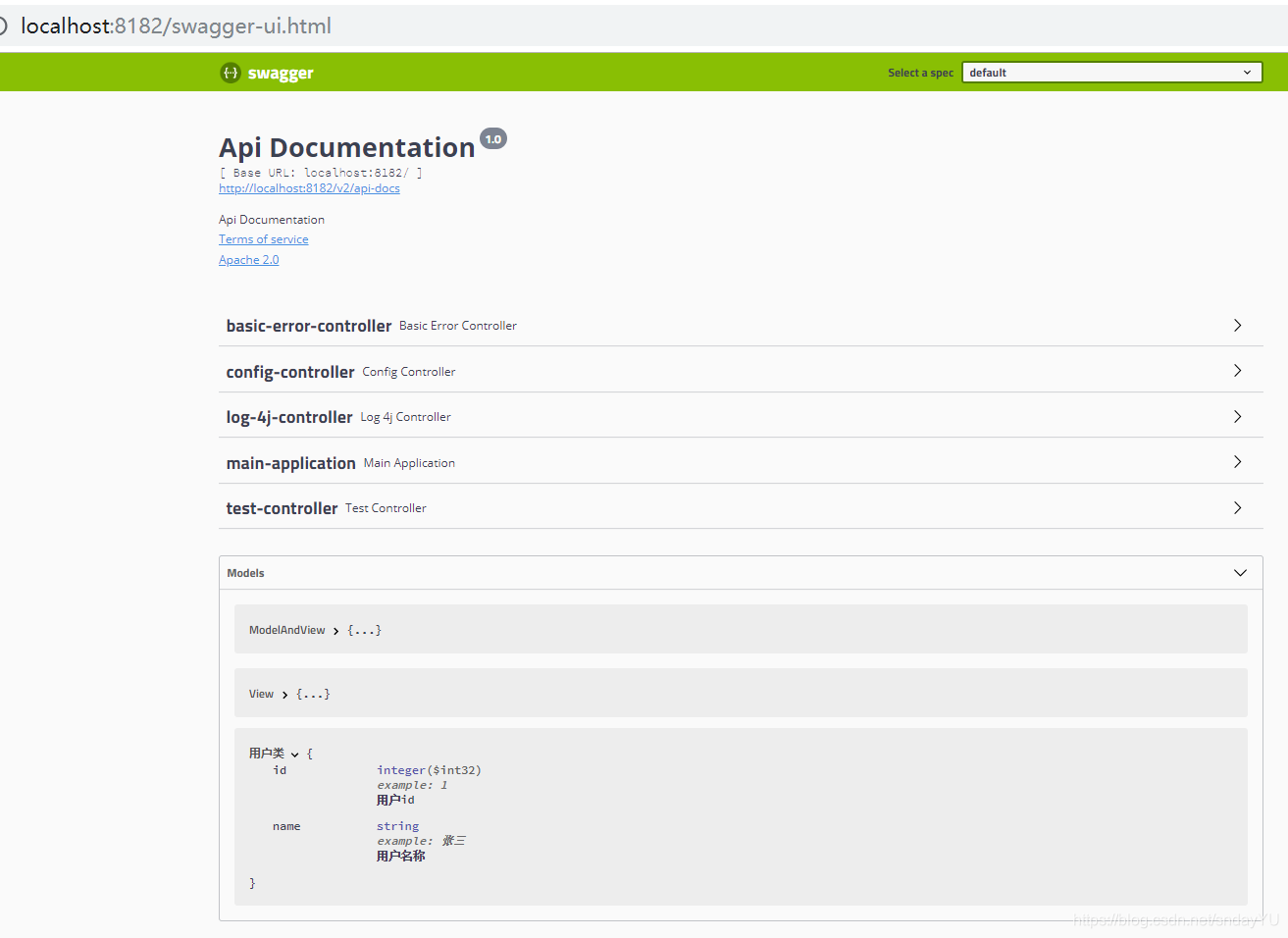Click the ModelAndView model name
The height and width of the screenshot is (938, 1288).
[286, 630]
